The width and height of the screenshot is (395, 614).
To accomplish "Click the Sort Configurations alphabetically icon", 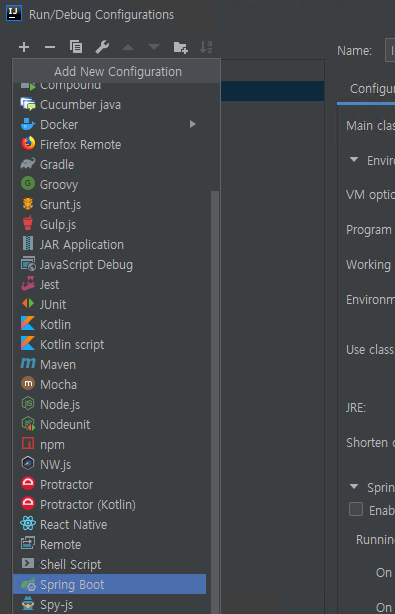I will (x=206, y=47).
